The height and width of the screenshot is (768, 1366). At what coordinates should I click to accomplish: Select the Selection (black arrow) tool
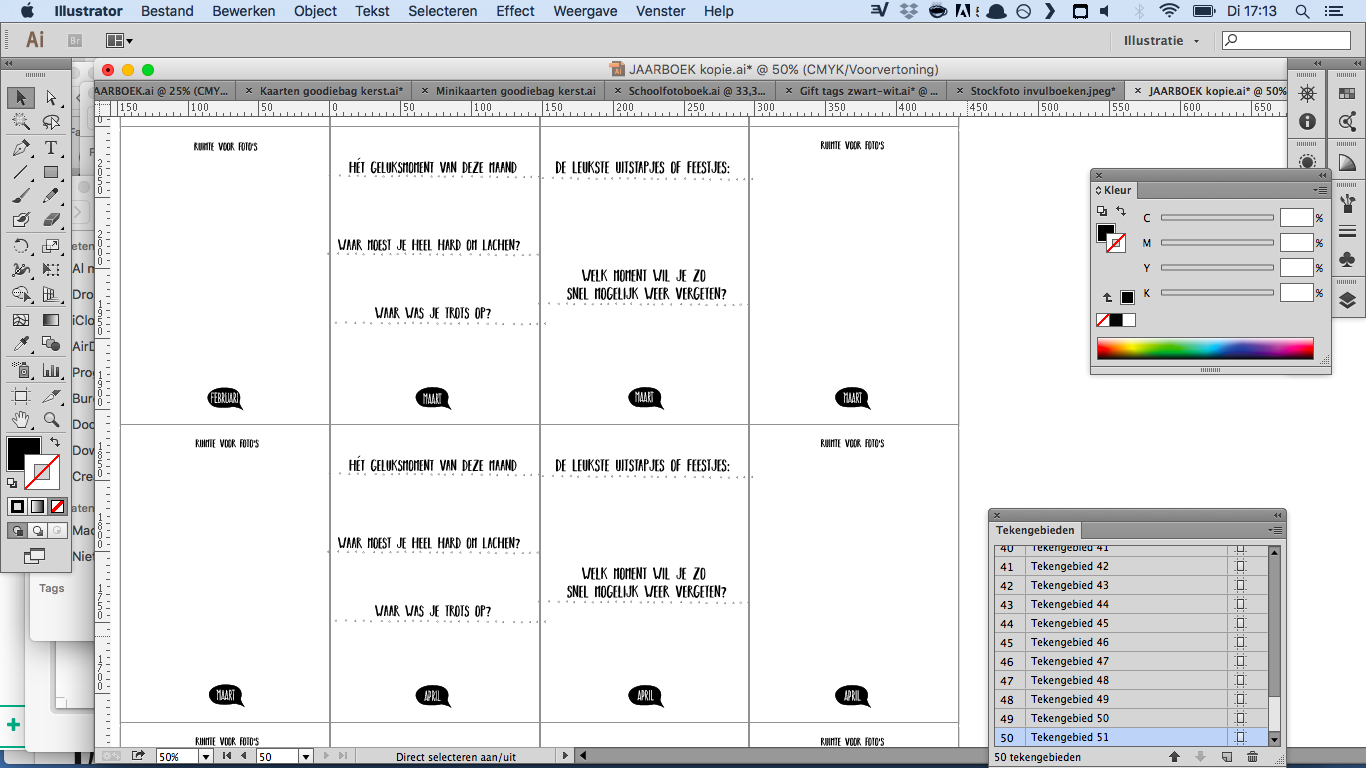coord(21,98)
